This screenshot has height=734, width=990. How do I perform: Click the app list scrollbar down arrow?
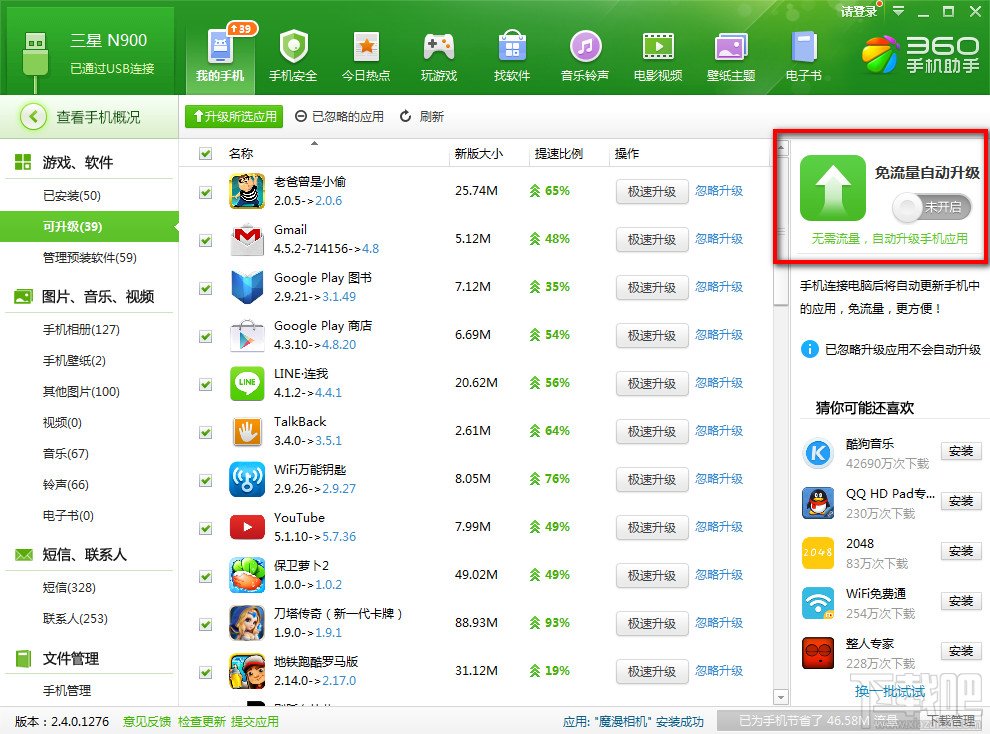781,697
